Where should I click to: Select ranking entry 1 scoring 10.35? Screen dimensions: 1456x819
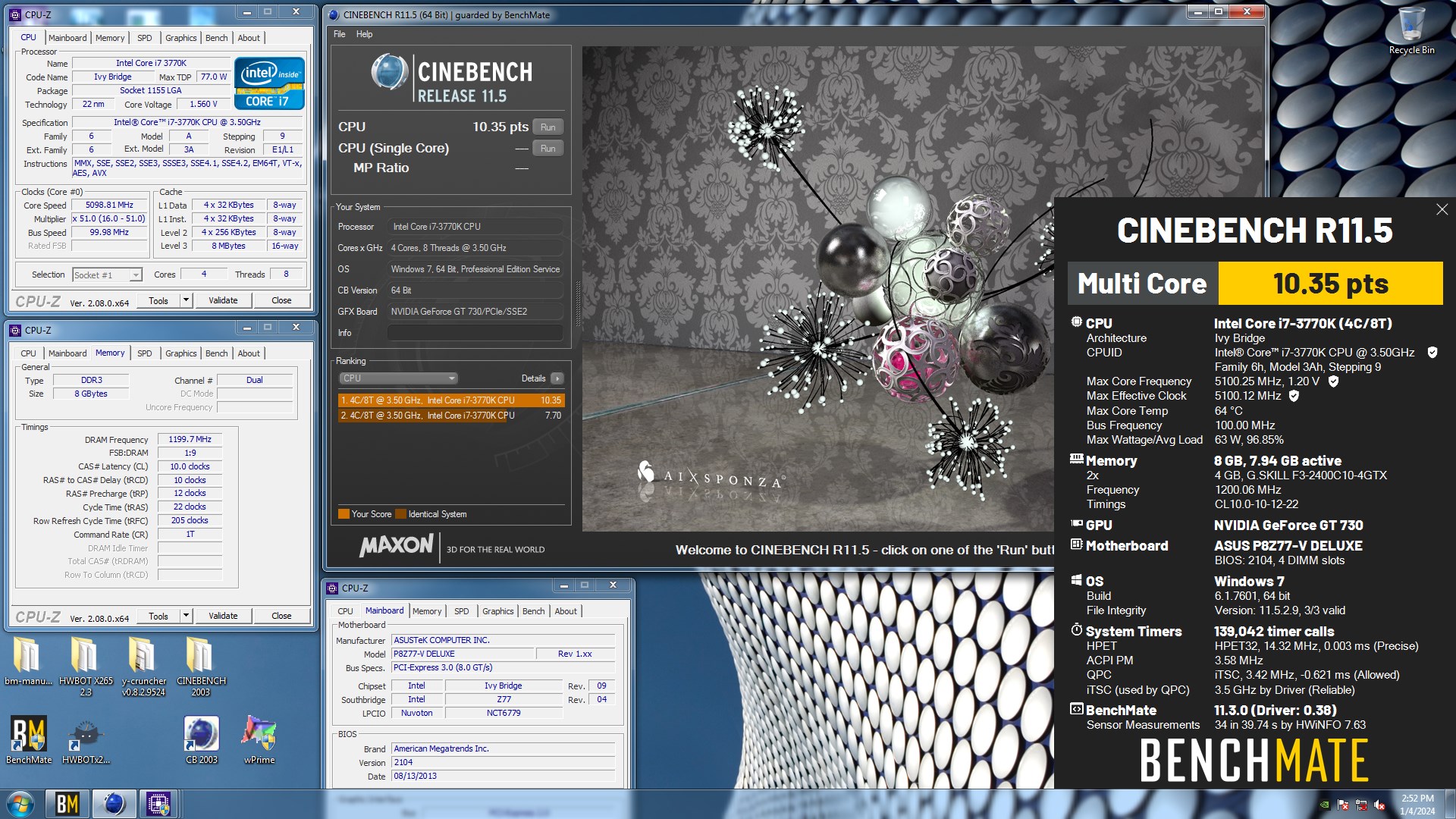pos(451,400)
